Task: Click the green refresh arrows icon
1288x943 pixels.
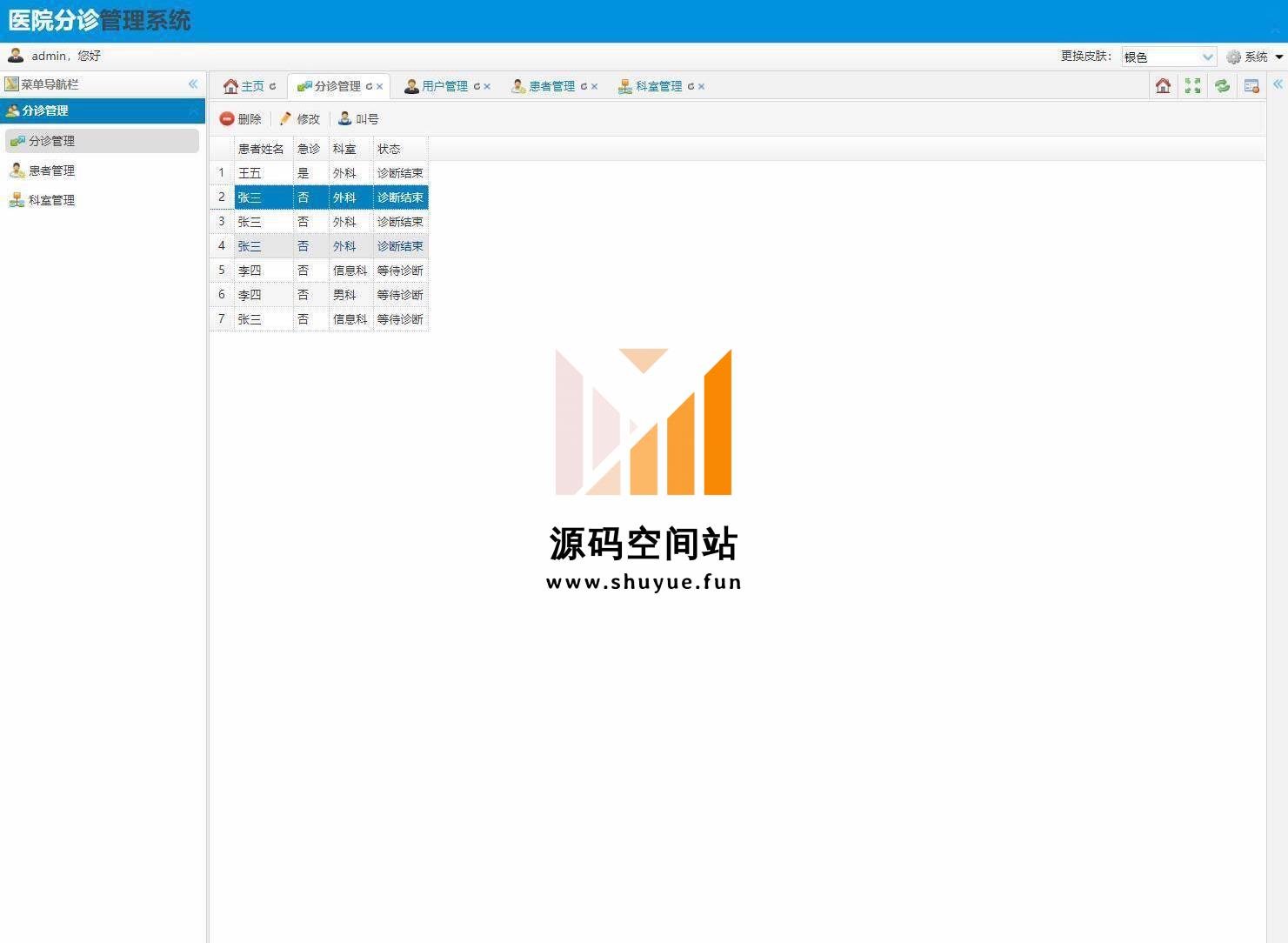Action: pyautogui.click(x=1222, y=85)
